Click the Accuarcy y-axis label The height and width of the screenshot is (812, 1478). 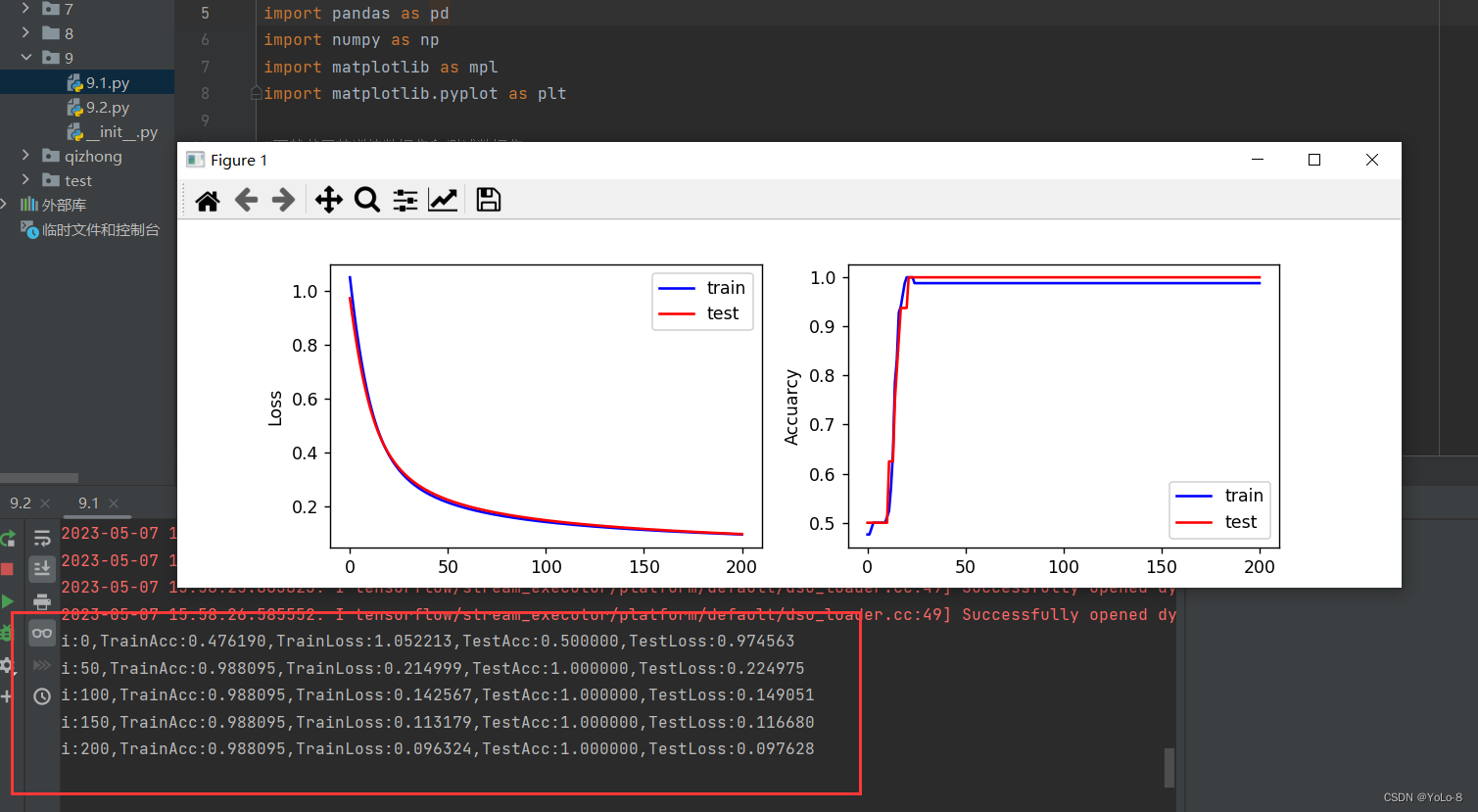[x=791, y=407]
